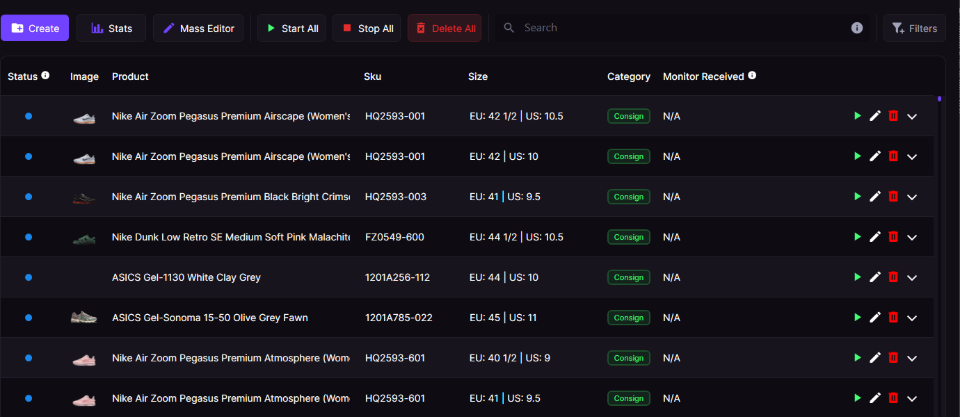The height and width of the screenshot is (417, 960).
Task: Delete the Atmosphere US 9 row
Action: coord(893,358)
